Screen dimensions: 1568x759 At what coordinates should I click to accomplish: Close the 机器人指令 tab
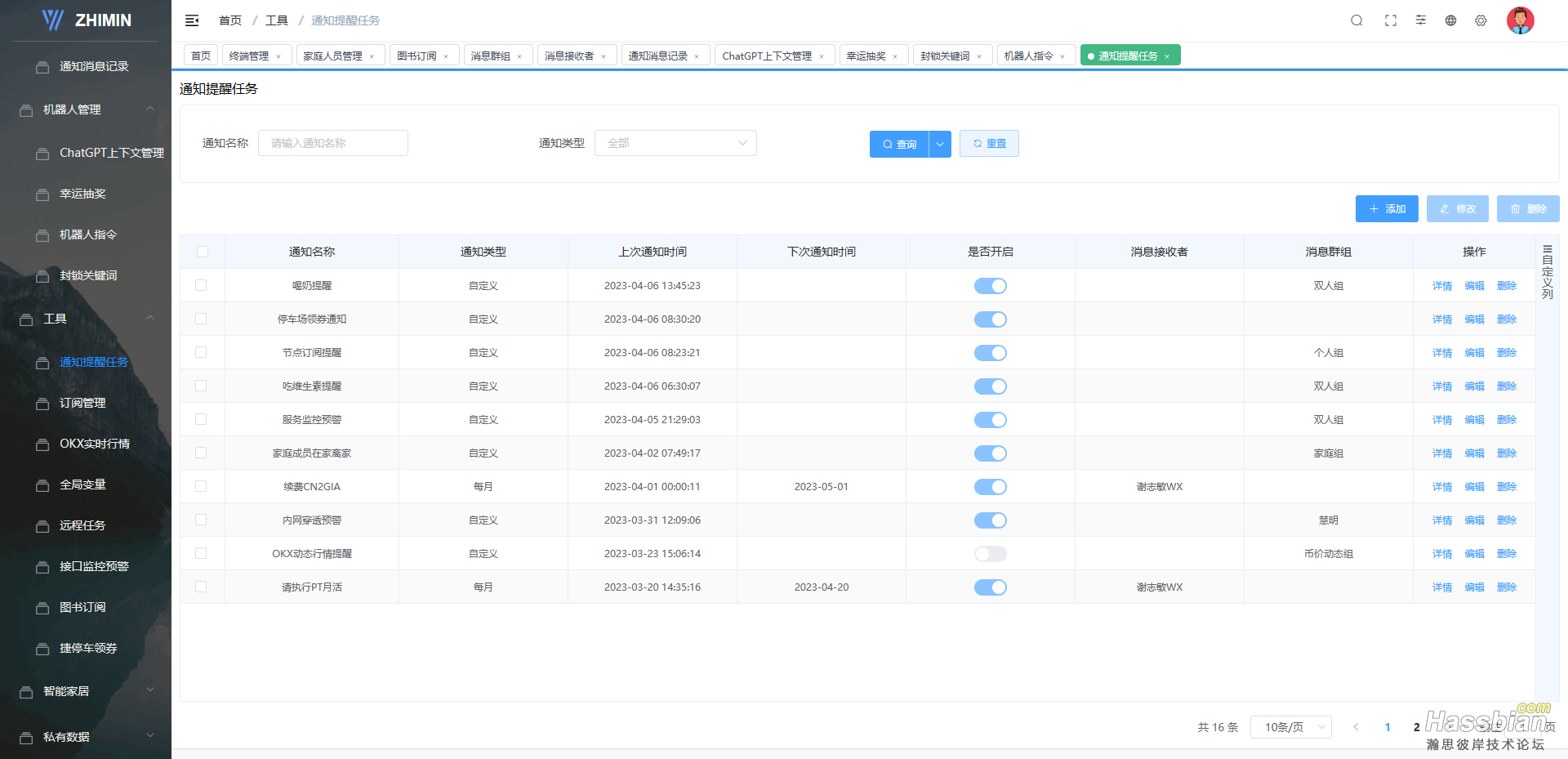pos(1062,56)
